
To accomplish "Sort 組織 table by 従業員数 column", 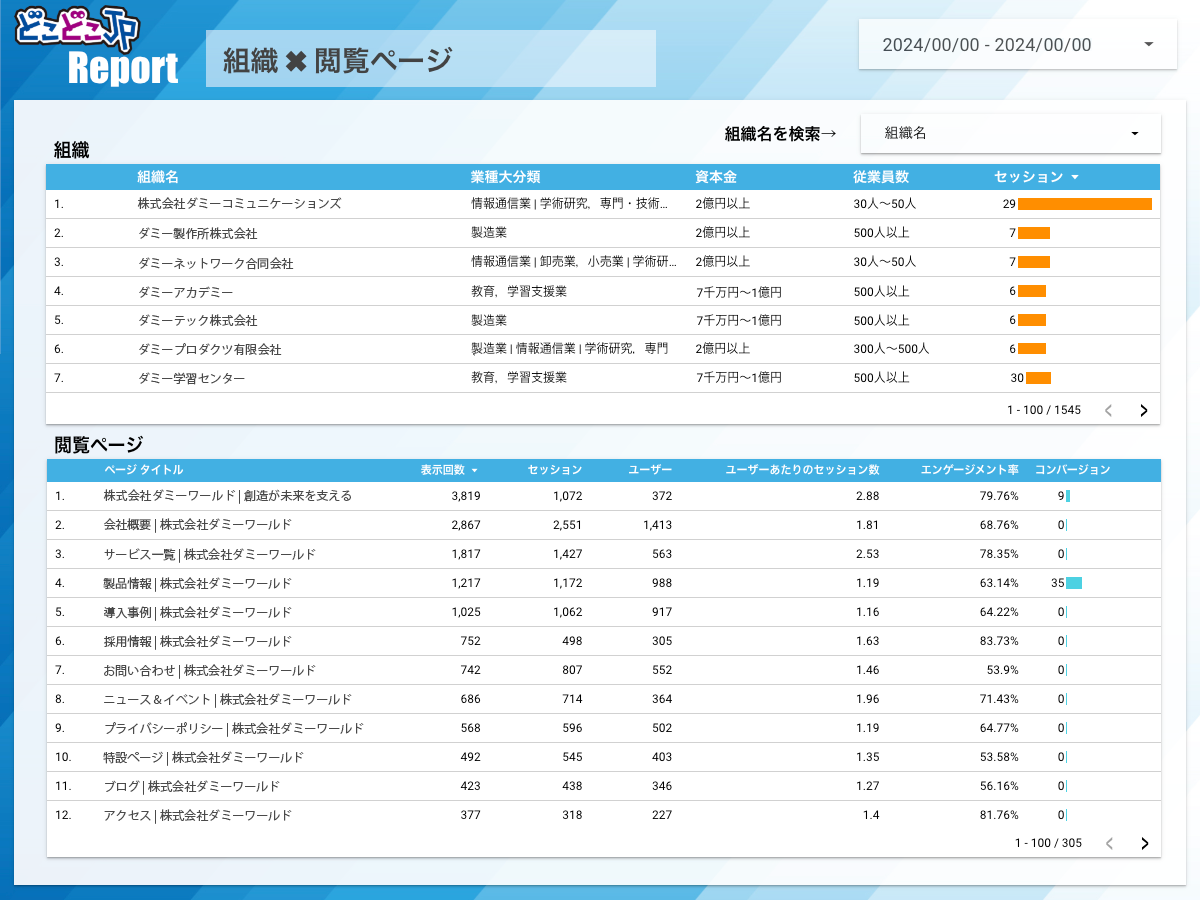I will click(x=881, y=177).
